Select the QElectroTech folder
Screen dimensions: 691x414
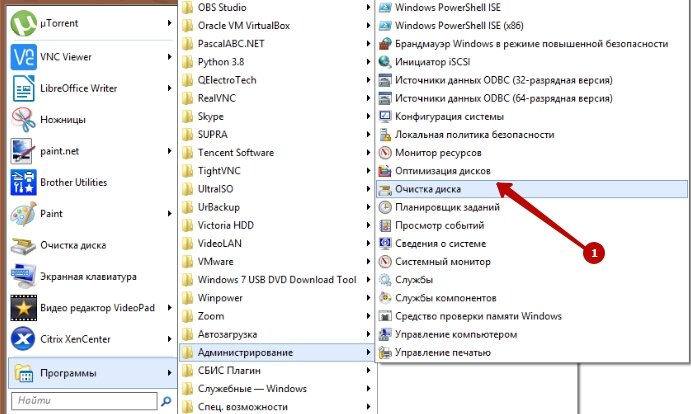277,80
